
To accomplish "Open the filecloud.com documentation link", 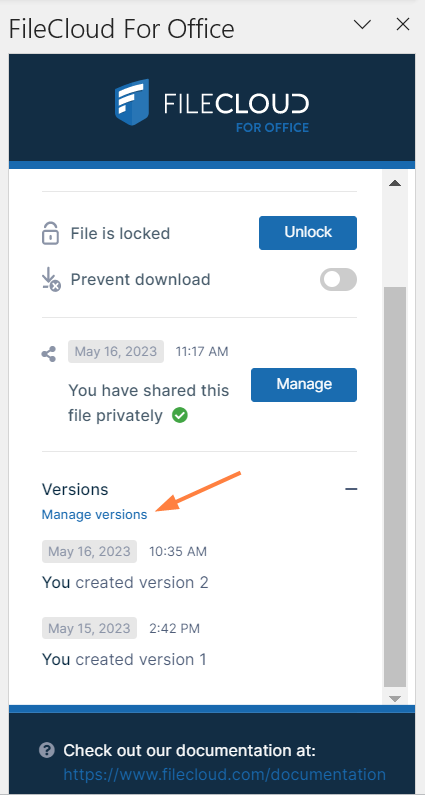I will [224, 775].
